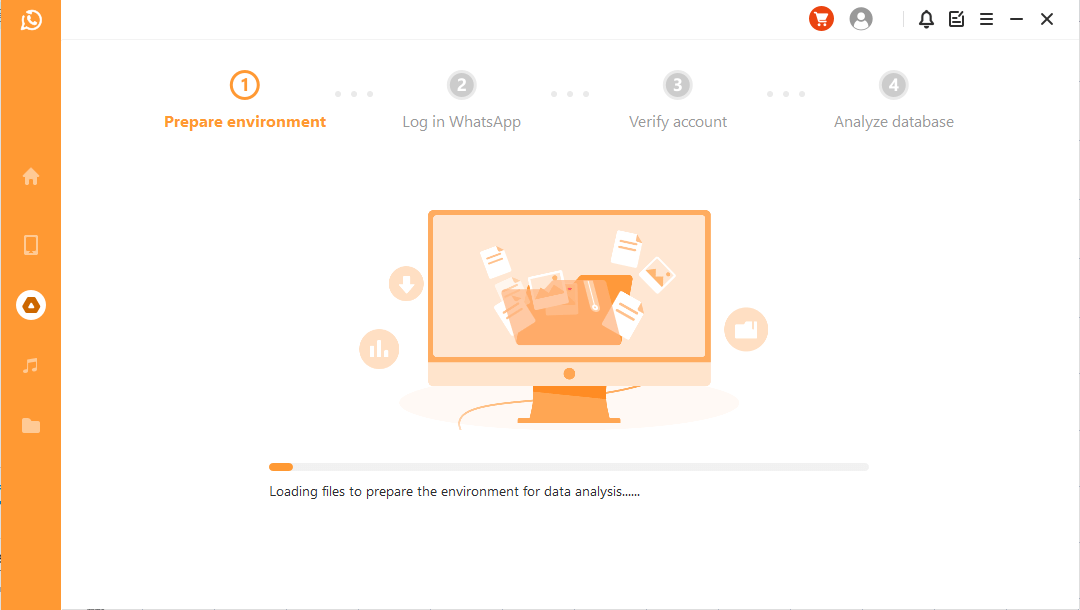Select the music note sidebar icon
The image size is (1080, 610).
[31, 365]
